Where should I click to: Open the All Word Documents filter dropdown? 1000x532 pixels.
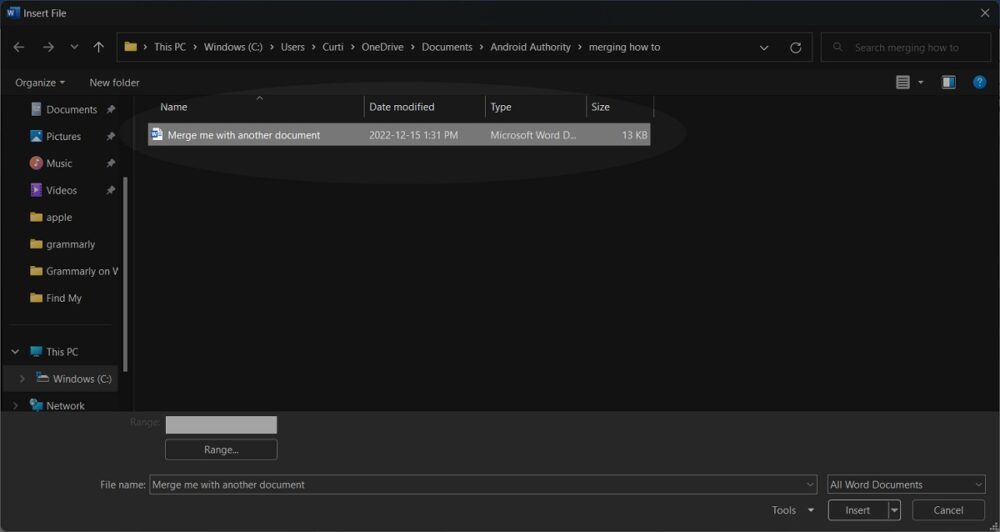(x=906, y=485)
